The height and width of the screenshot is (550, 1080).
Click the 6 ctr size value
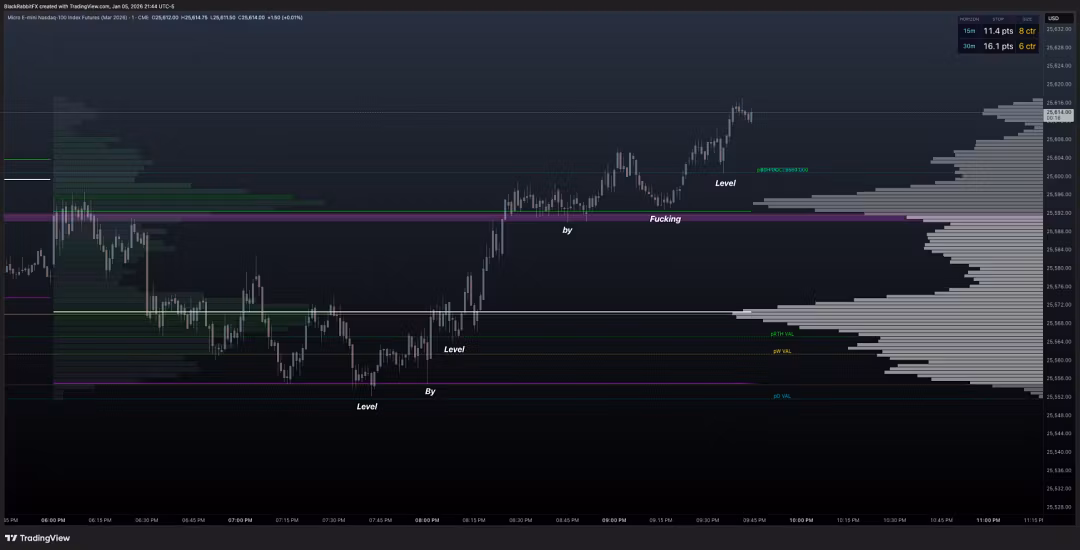tap(1027, 46)
